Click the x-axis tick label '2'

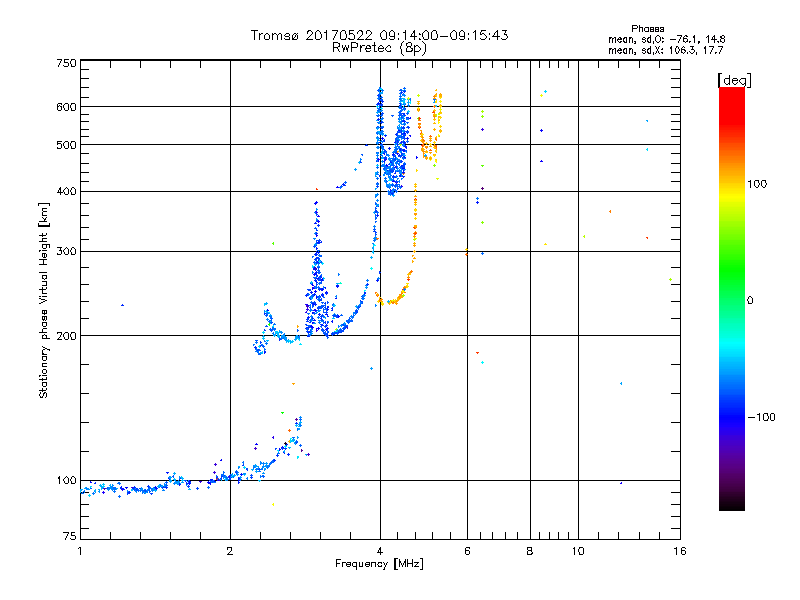coord(230,551)
